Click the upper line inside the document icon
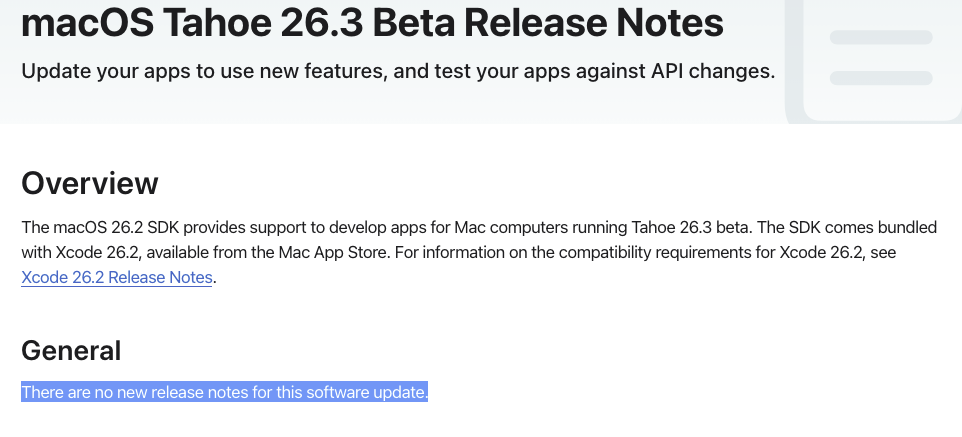This screenshot has width=962, height=437. pyautogui.click(x=881, y=37)
